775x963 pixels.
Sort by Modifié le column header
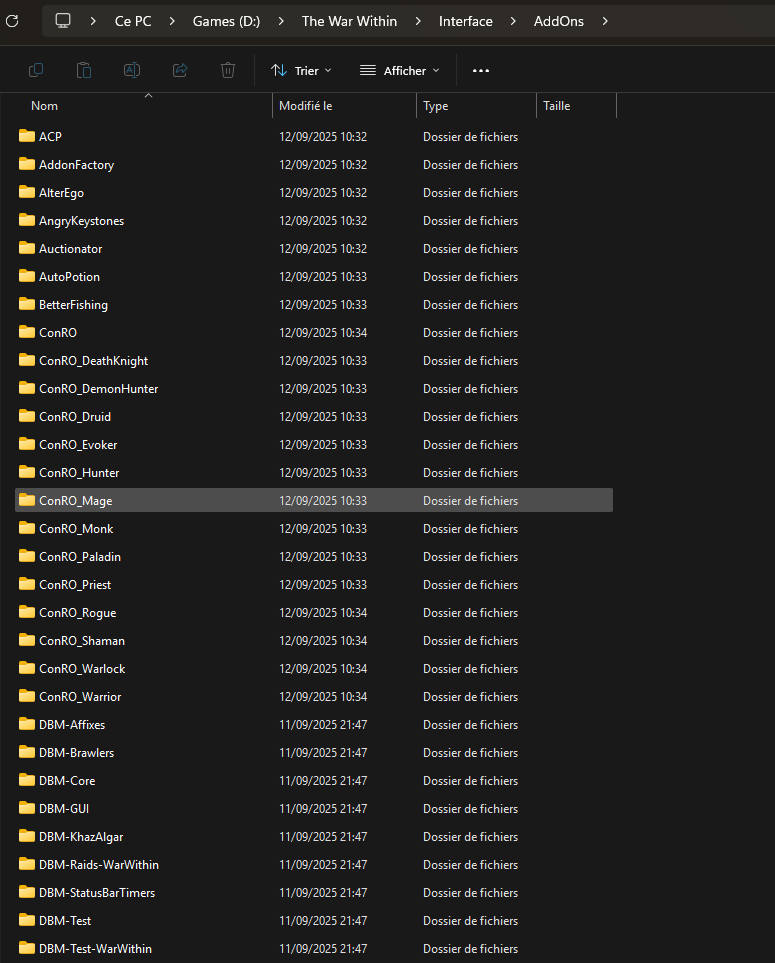305,106
